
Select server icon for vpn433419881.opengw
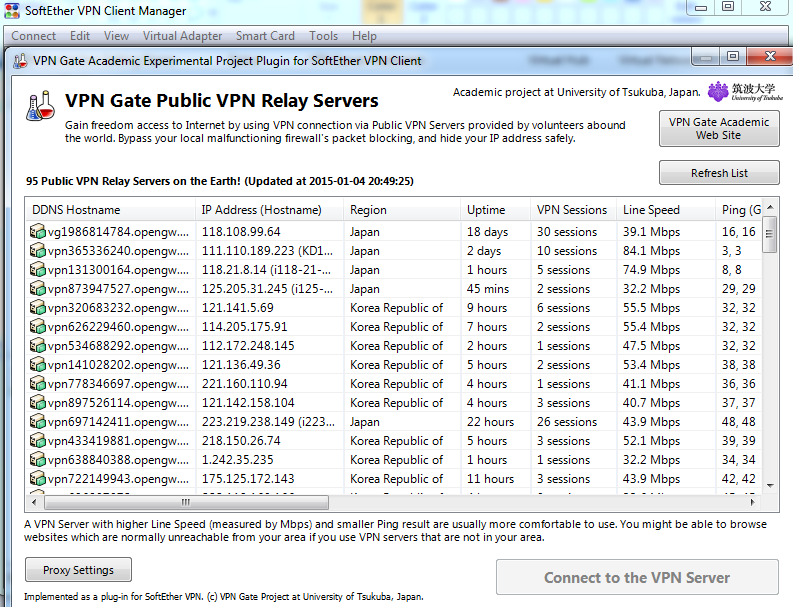(x=37, y=441)
